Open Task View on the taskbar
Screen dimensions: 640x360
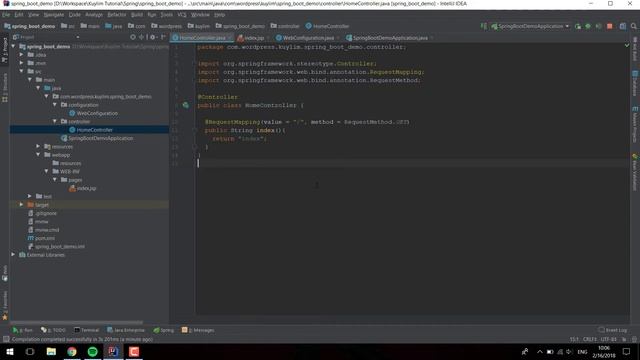pos(30,351)
